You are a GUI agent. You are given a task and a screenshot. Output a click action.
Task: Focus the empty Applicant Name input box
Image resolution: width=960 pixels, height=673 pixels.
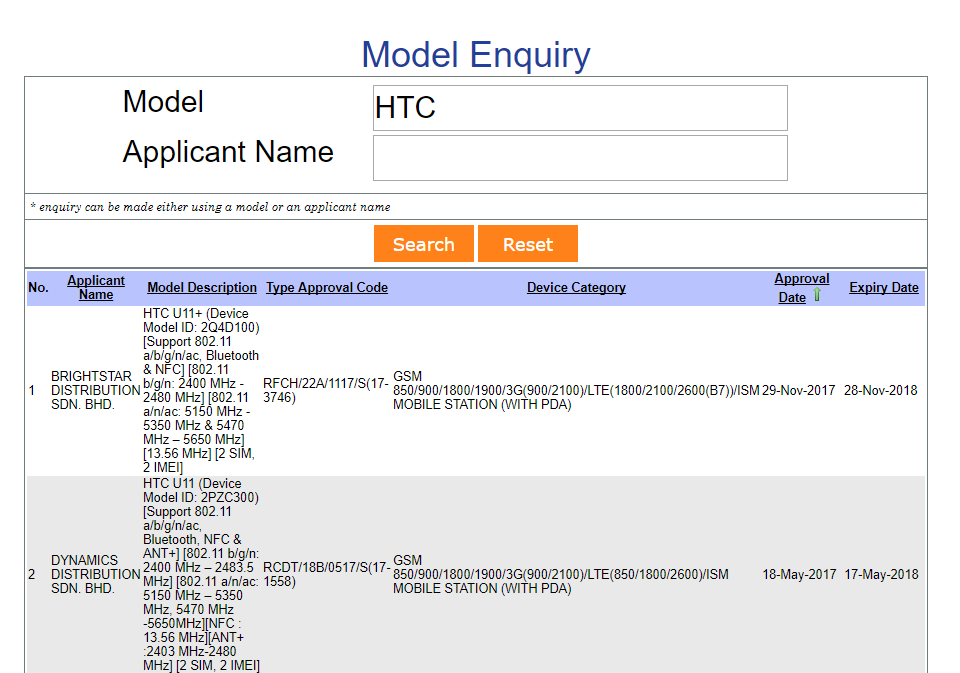coord(579,158)
